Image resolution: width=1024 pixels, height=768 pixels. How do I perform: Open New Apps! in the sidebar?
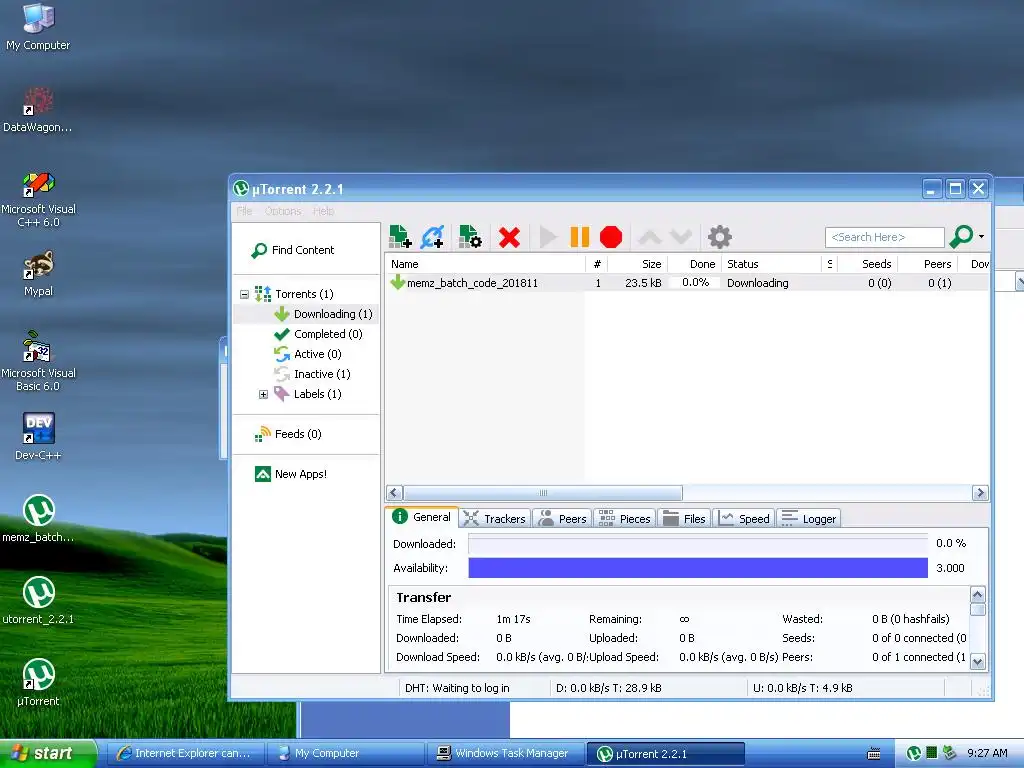pyautogui.click(x=291, y=474)
